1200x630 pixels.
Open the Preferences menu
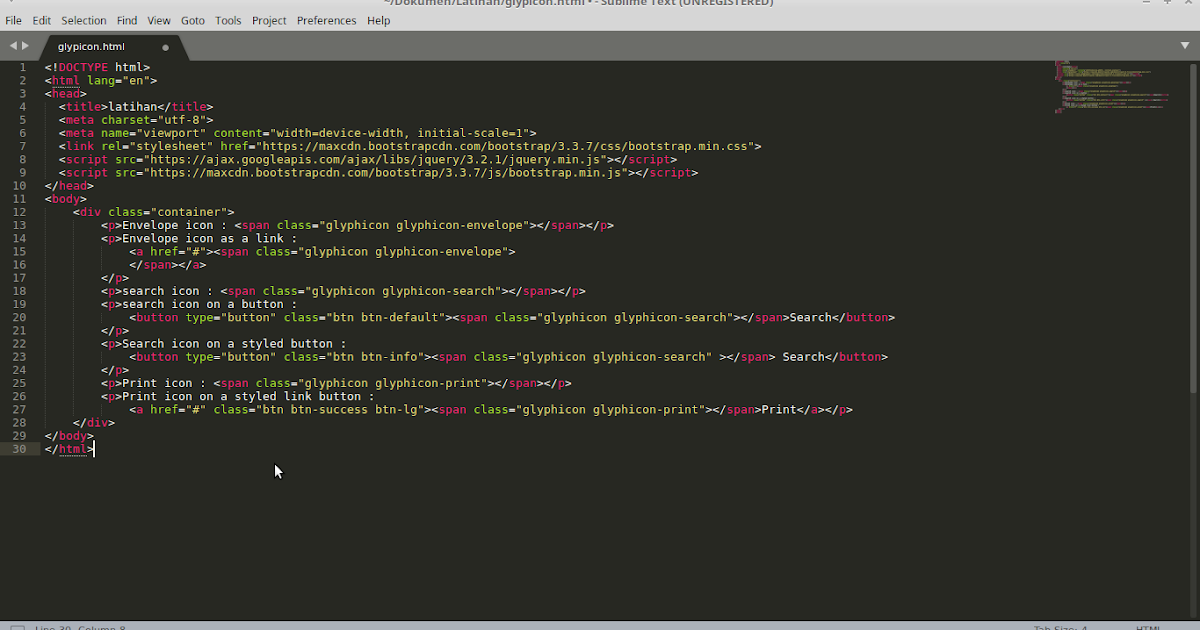[x=326, y=20]
